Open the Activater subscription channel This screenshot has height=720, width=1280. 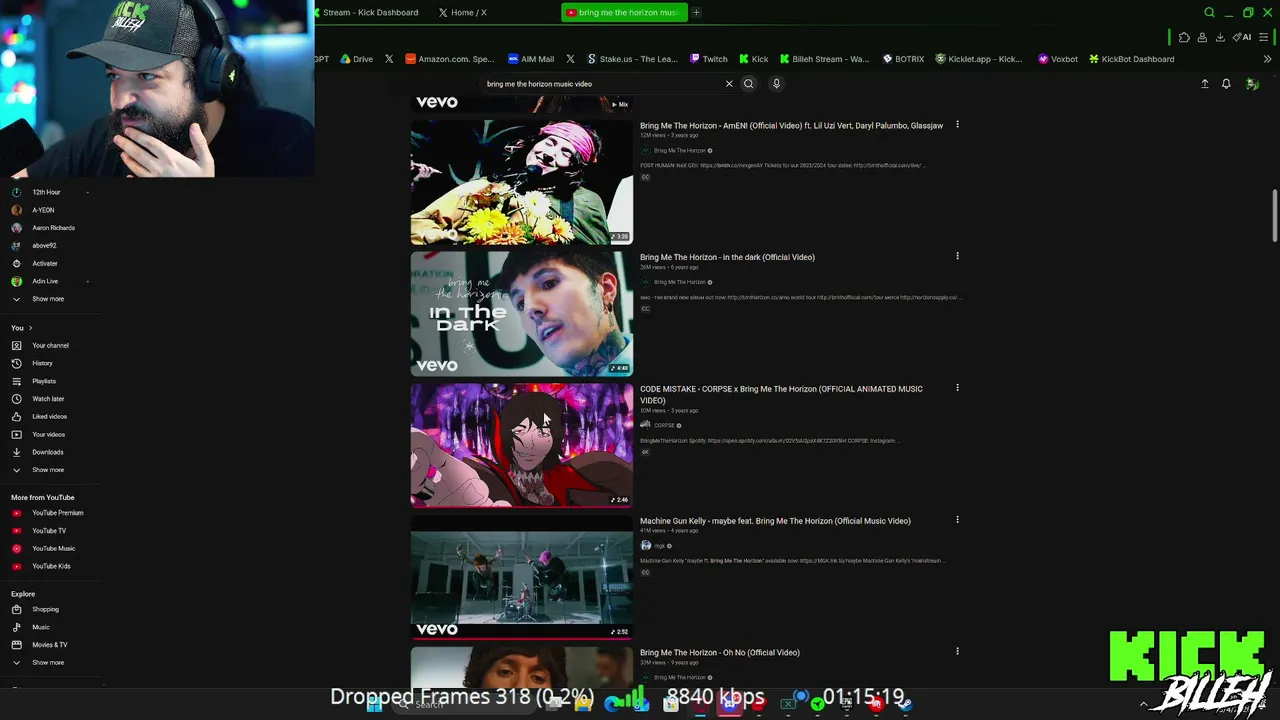point(45,264)
